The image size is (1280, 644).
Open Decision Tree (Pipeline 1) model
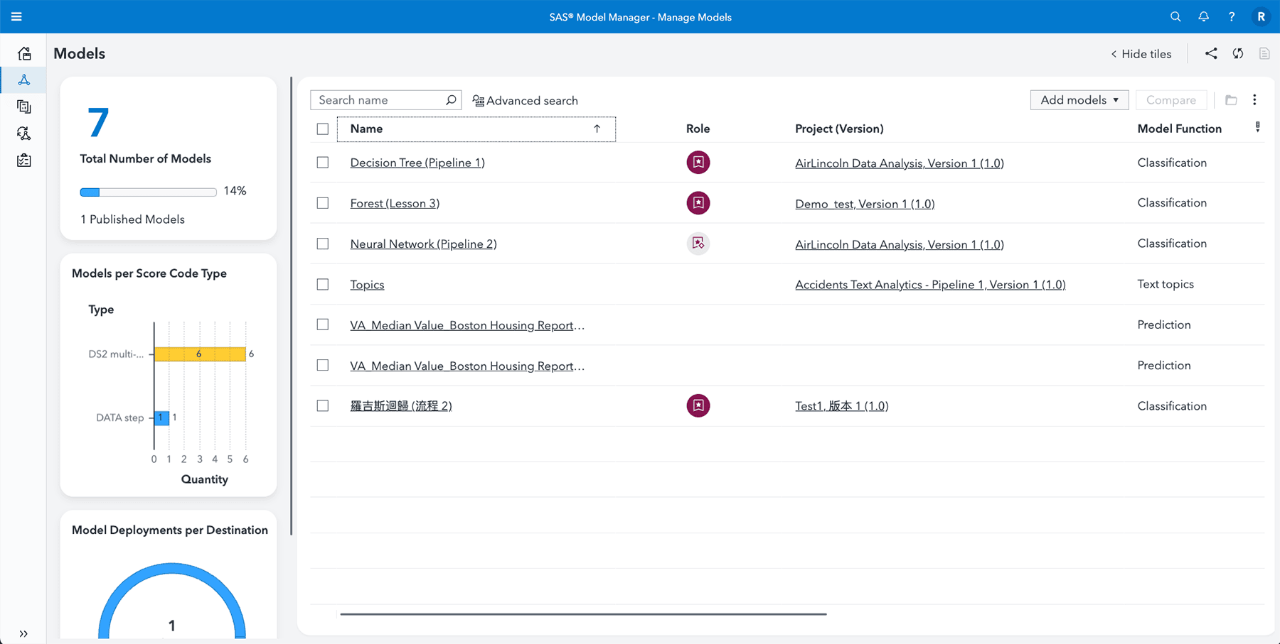point(417,163)
